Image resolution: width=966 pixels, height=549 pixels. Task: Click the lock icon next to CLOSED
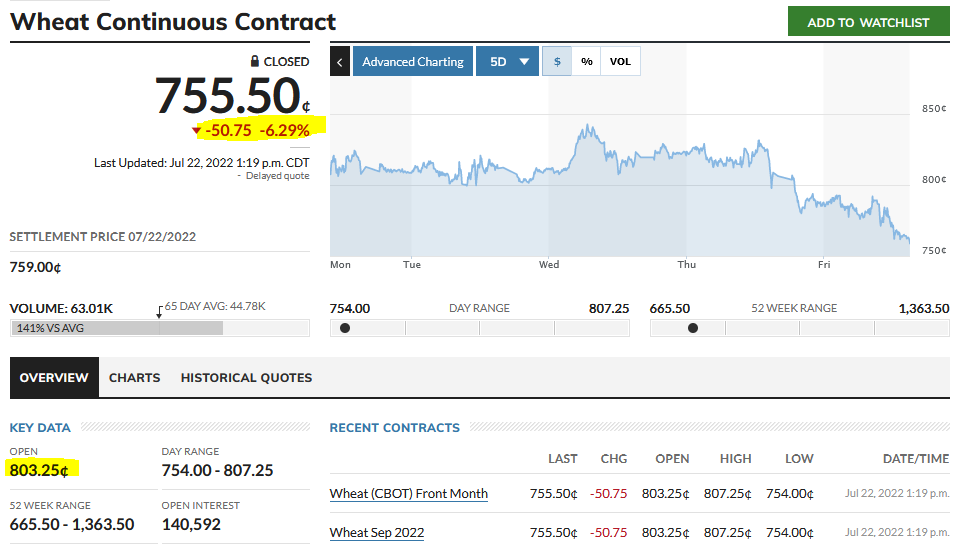[x=255, y=61]
